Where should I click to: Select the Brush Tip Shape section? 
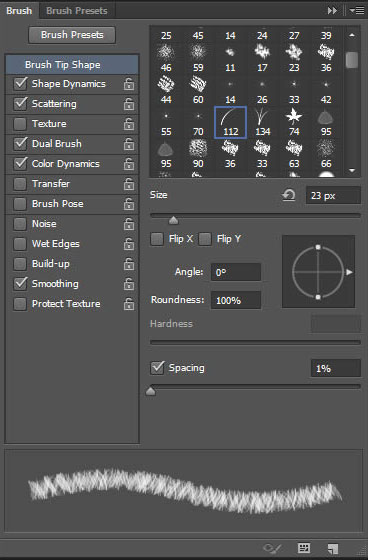[72, 65]
